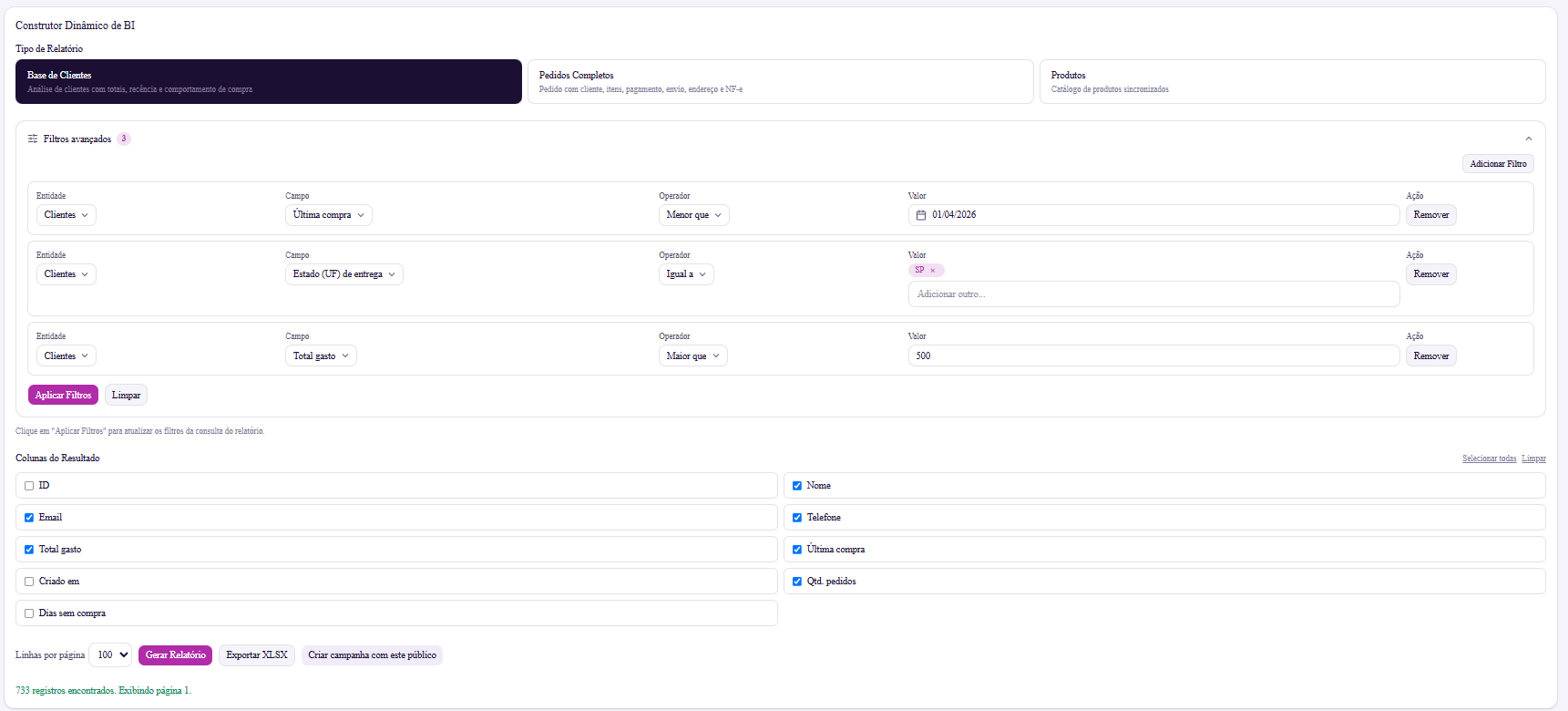This screenshot has width=1568, height=711.
Task: Click Adicionar Filtro button
Action: 1498,164
